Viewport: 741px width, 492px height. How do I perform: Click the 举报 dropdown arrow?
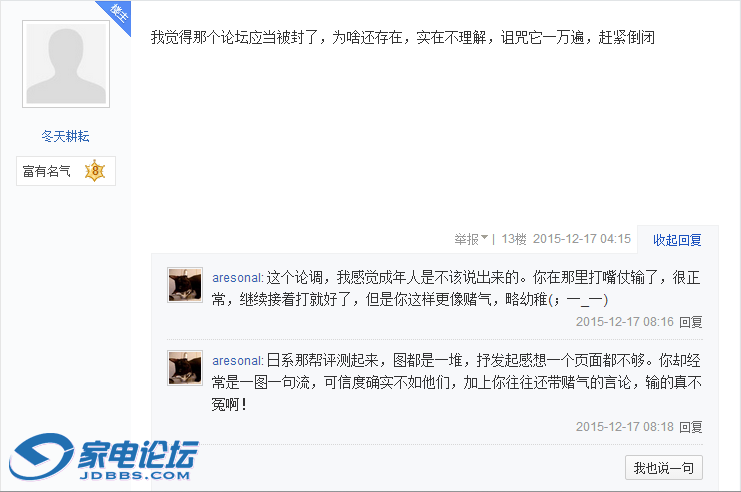(484, 238)
